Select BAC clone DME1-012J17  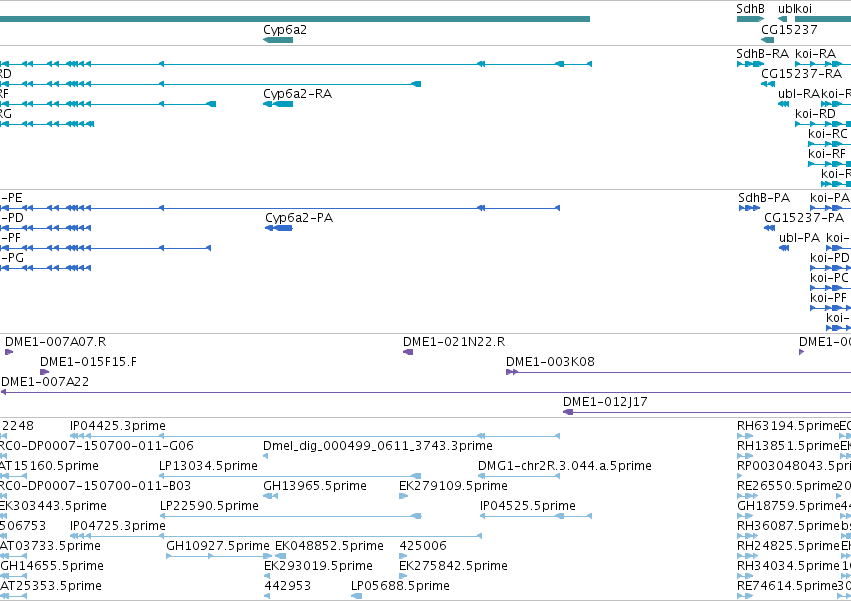tap(605, 402)
